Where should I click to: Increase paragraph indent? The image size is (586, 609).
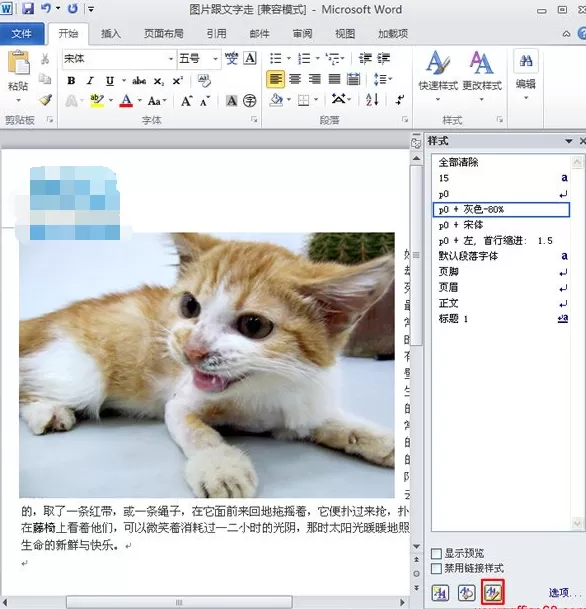383,58
